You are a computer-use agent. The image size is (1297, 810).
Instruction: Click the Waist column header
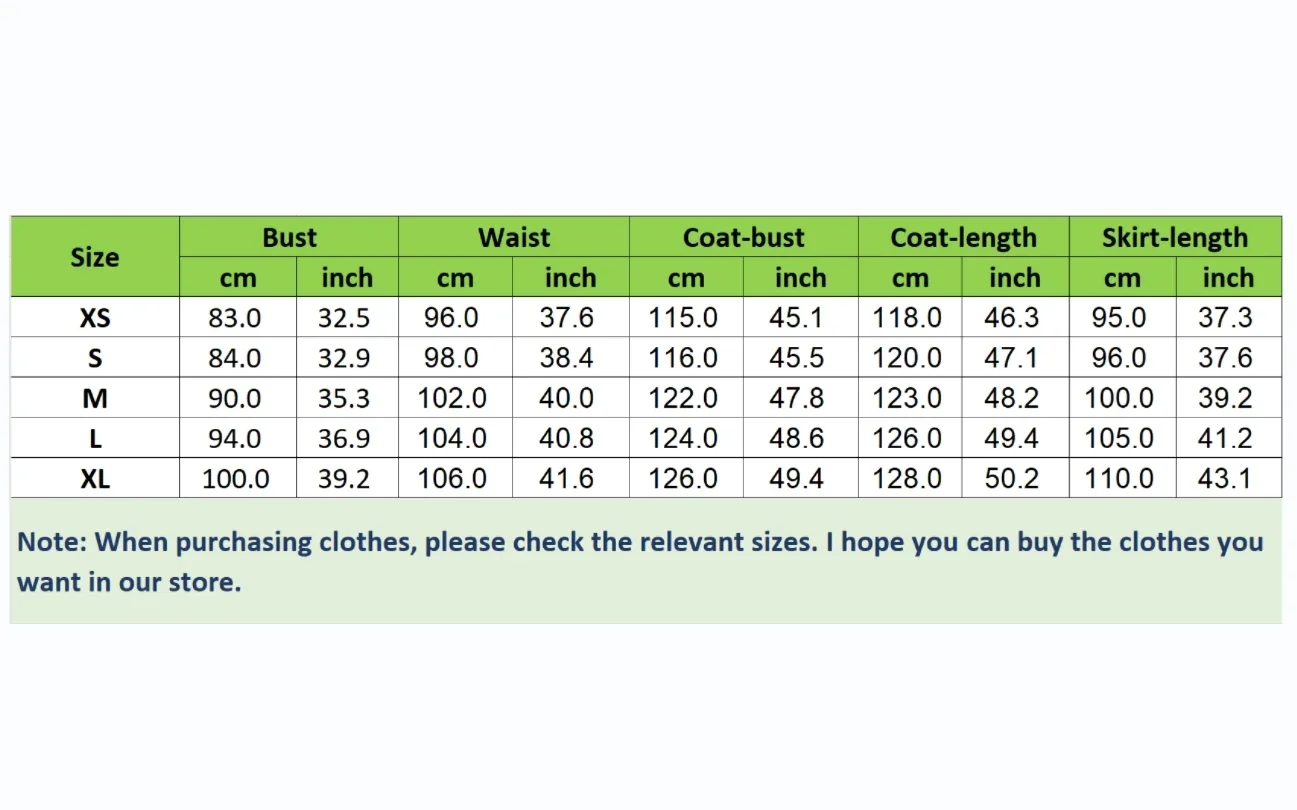click(514, 237)
